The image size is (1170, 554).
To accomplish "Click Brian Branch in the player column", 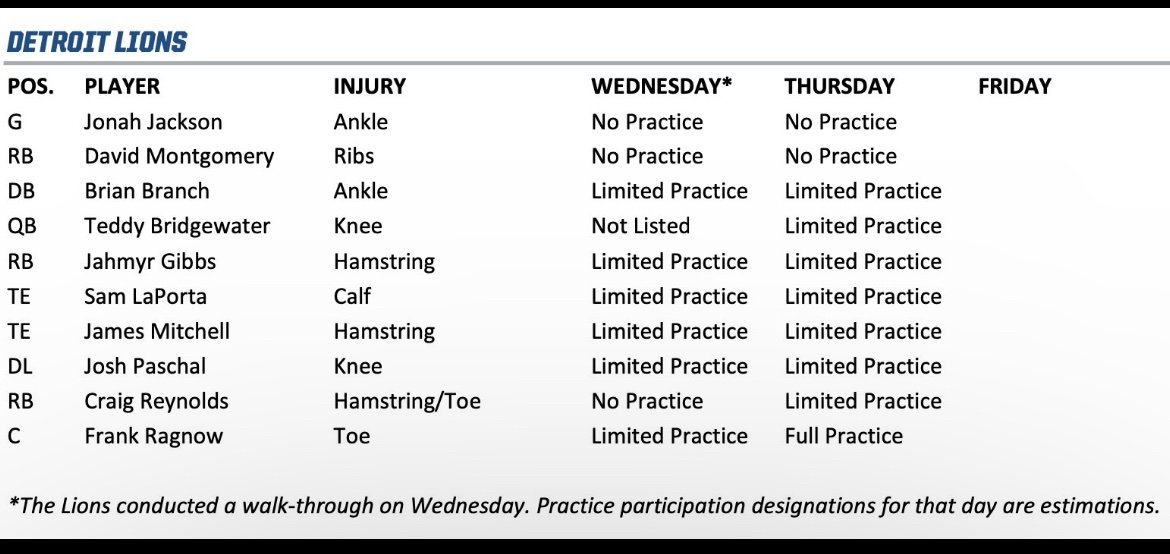I will pyautogui.click(x=147, y=191).
